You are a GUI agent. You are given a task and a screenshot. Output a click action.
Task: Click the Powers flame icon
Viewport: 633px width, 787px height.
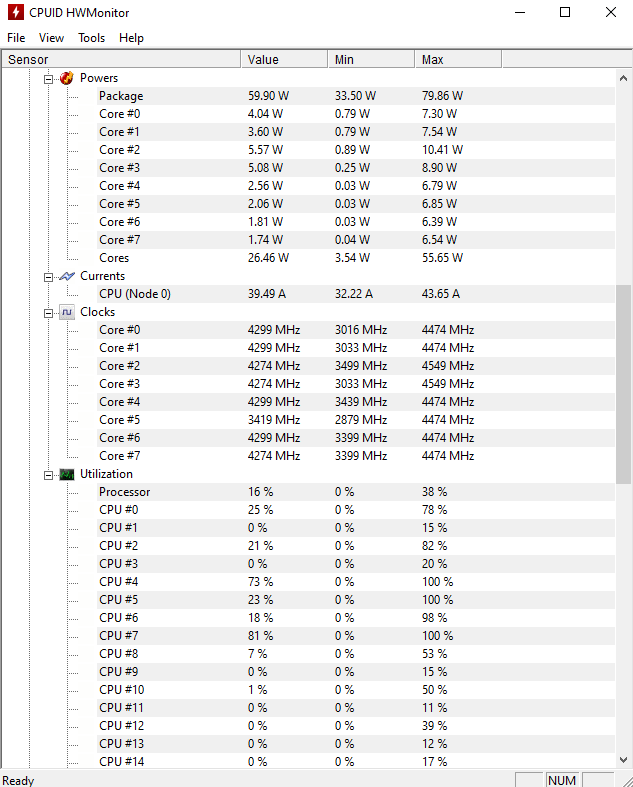(x=67, y=78)
